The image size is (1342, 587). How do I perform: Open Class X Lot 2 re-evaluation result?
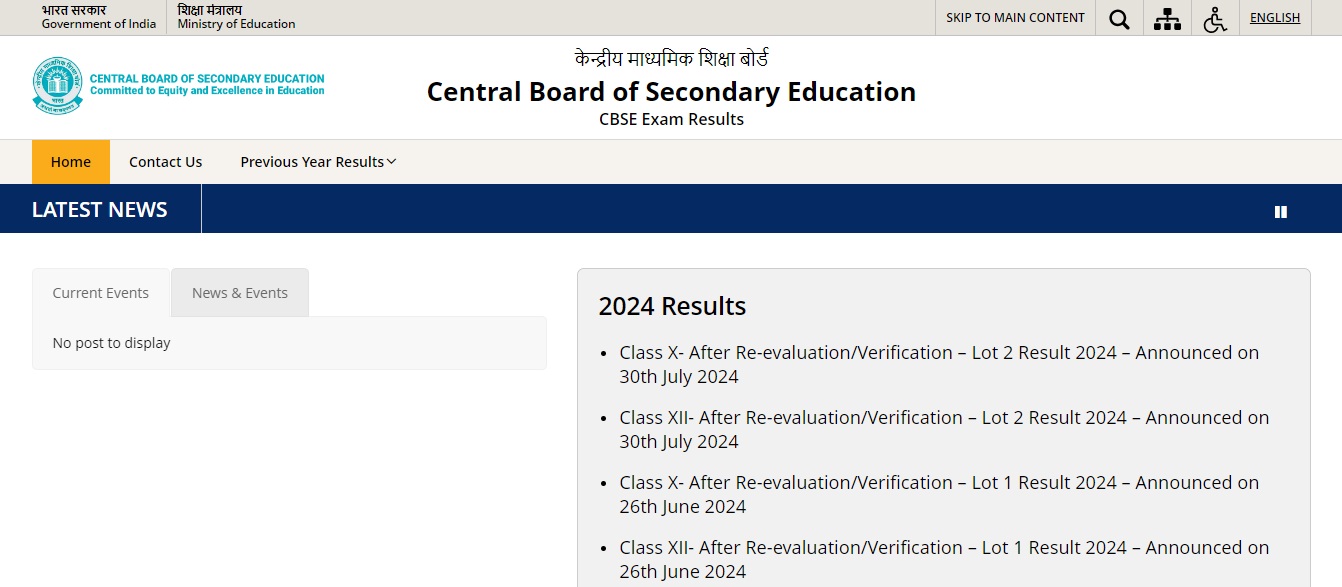pyautogui.click(x=939, y=364)
